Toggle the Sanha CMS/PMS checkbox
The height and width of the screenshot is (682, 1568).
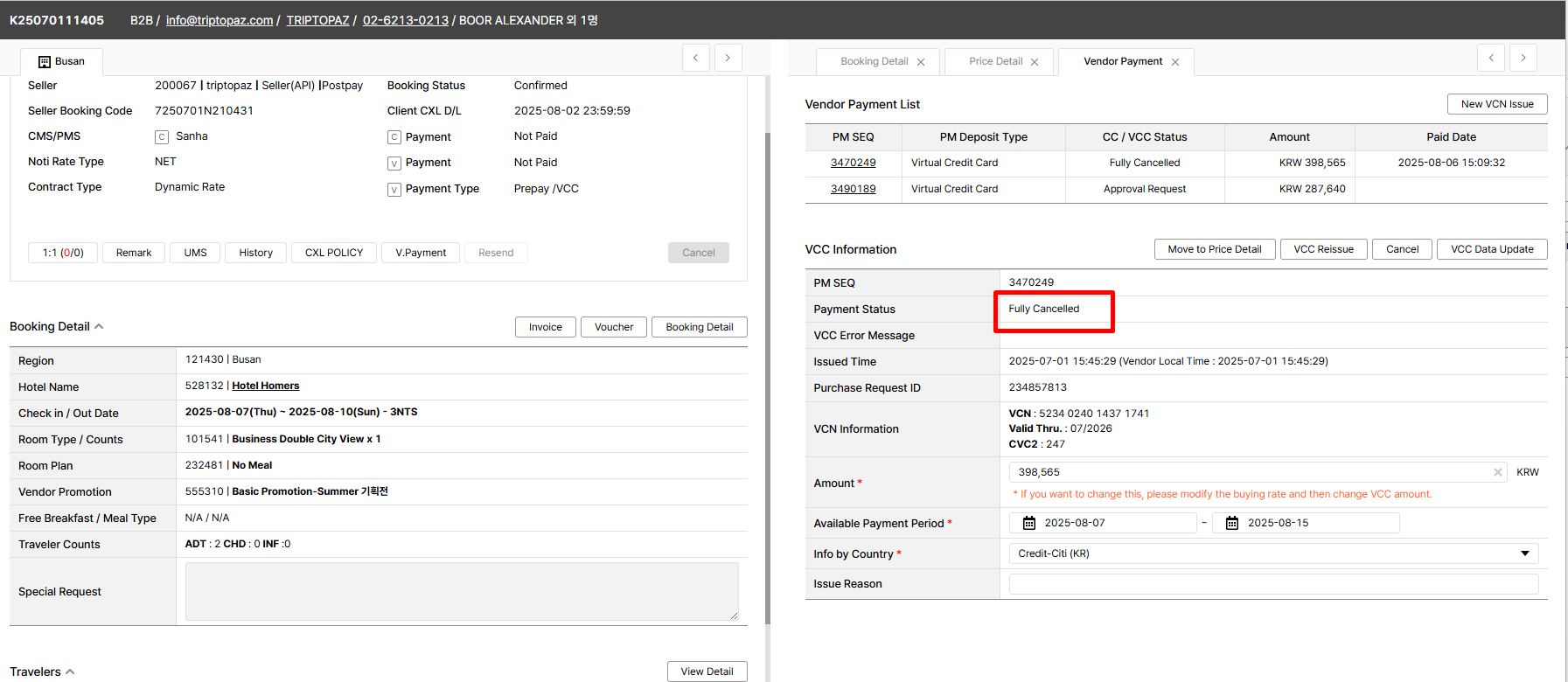point(162,137)
